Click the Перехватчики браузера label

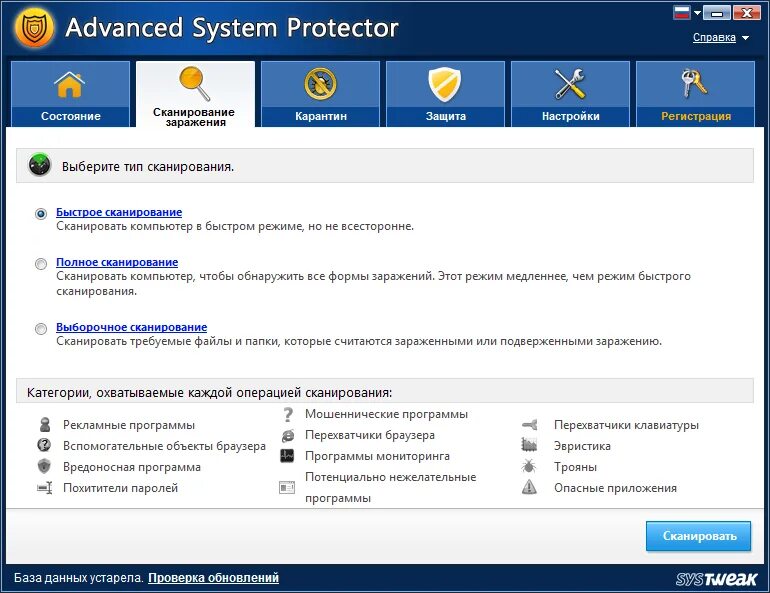pos(370,435)
